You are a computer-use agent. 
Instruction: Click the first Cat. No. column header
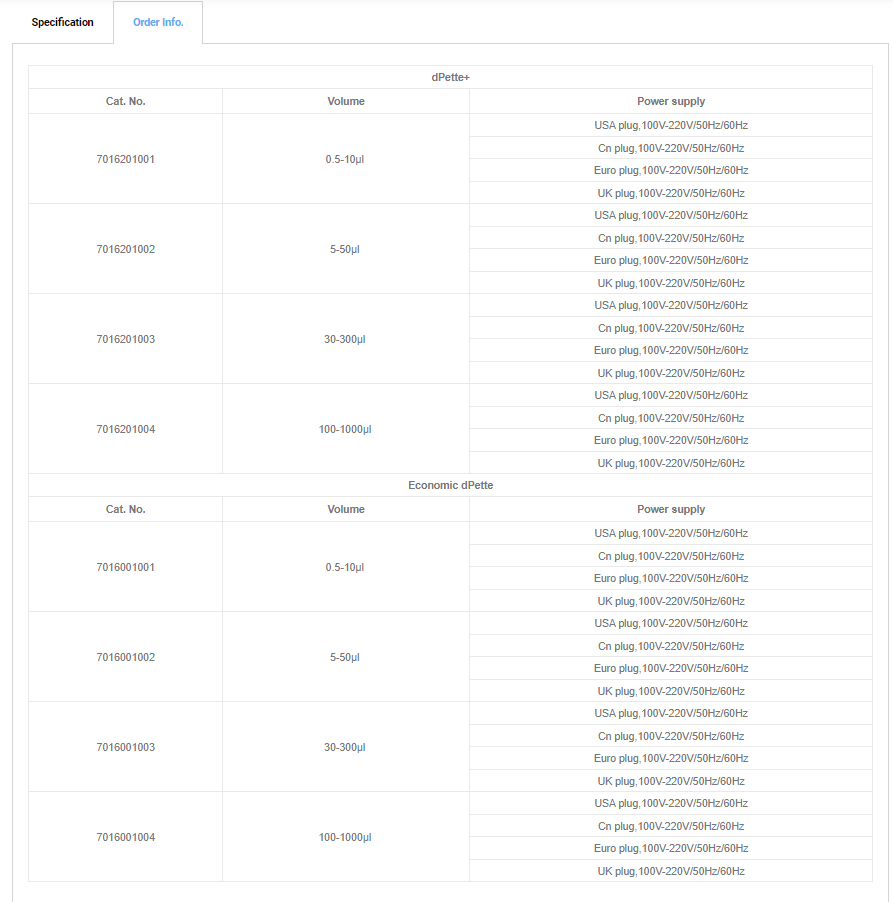[x=126, y=101]
